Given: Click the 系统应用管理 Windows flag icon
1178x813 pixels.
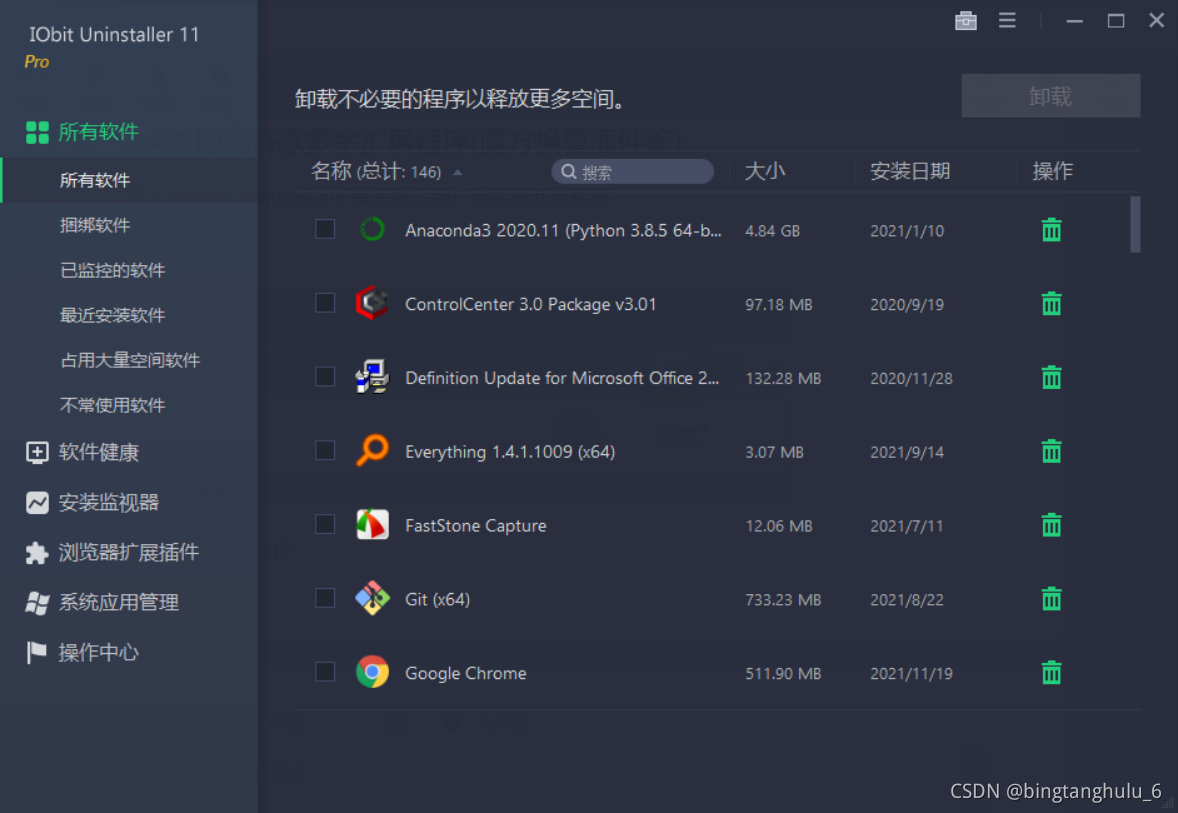Looking at the screenshot, I should [37, 603].
